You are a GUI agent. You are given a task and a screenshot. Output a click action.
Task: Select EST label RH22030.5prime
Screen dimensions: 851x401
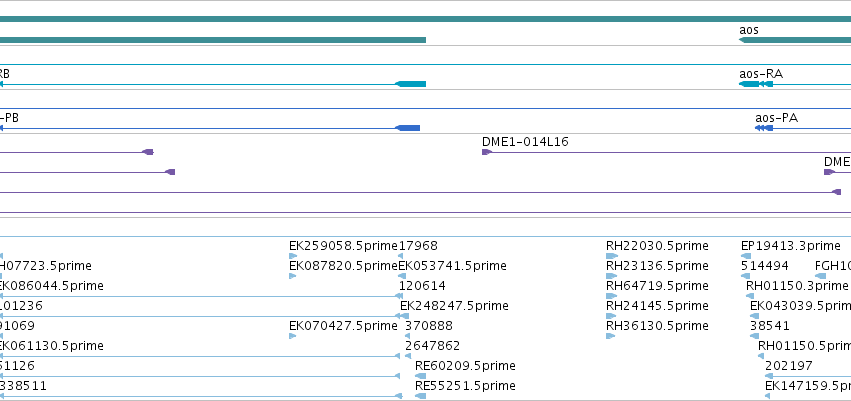click(x=657, y=246)
